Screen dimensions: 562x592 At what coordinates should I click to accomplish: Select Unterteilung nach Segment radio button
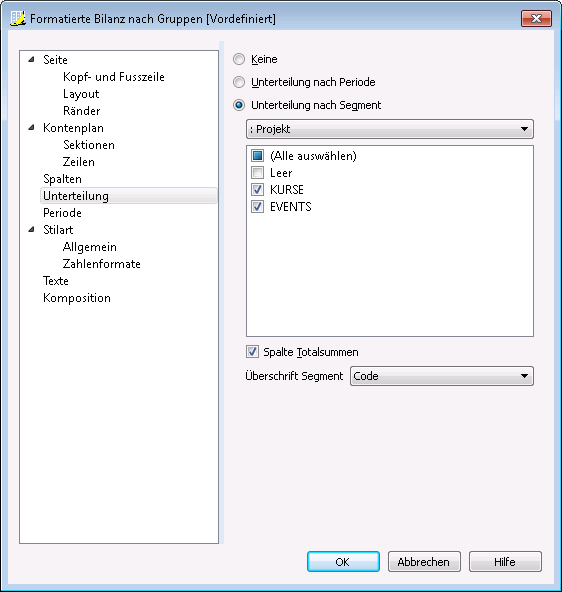[x=239, y=105]
